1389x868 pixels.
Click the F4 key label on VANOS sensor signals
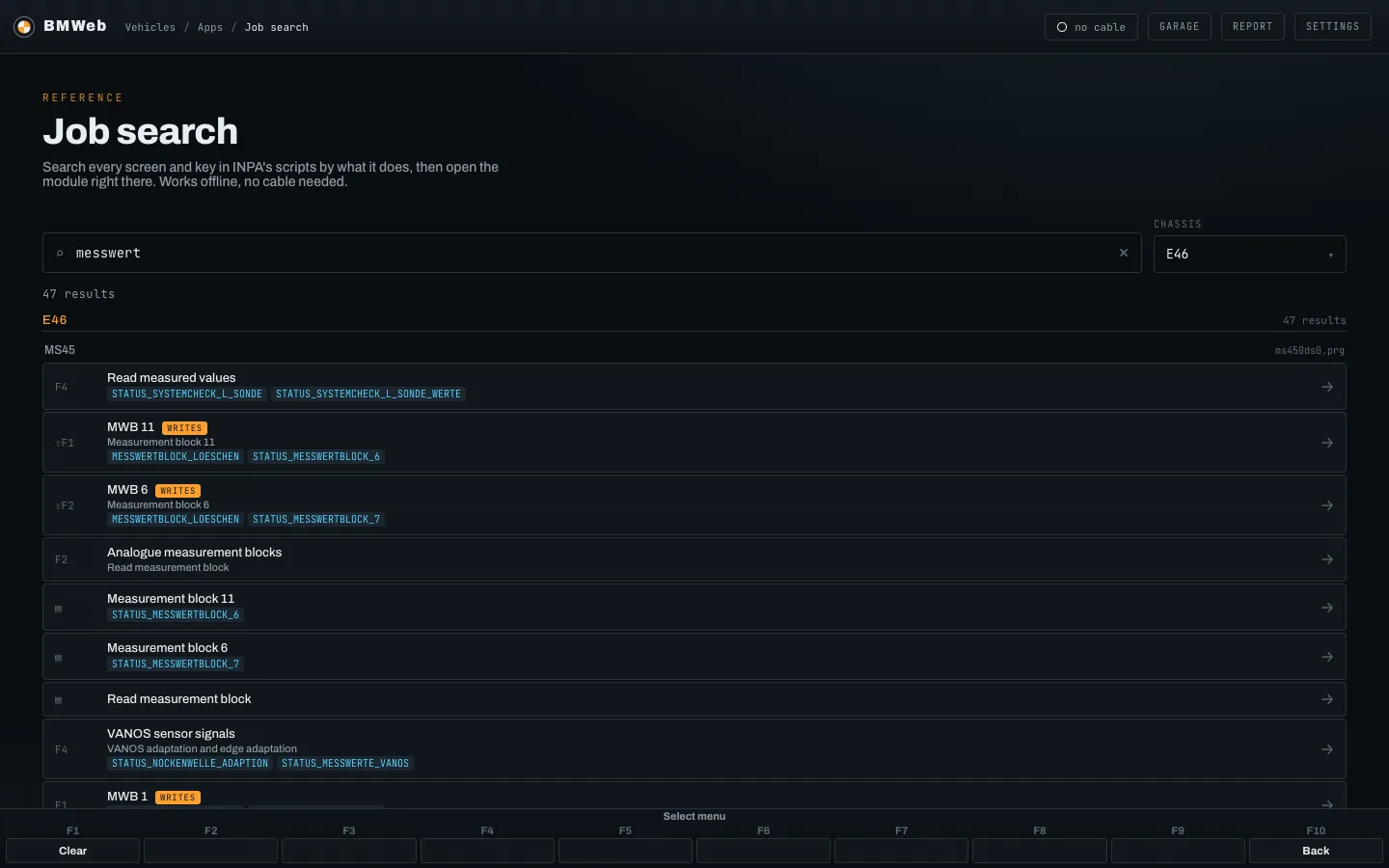tap(62, 750)
